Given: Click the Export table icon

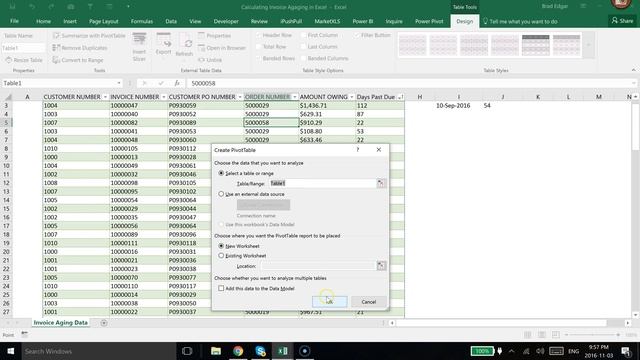Looking at the screenshot, I should coord(163,44).
